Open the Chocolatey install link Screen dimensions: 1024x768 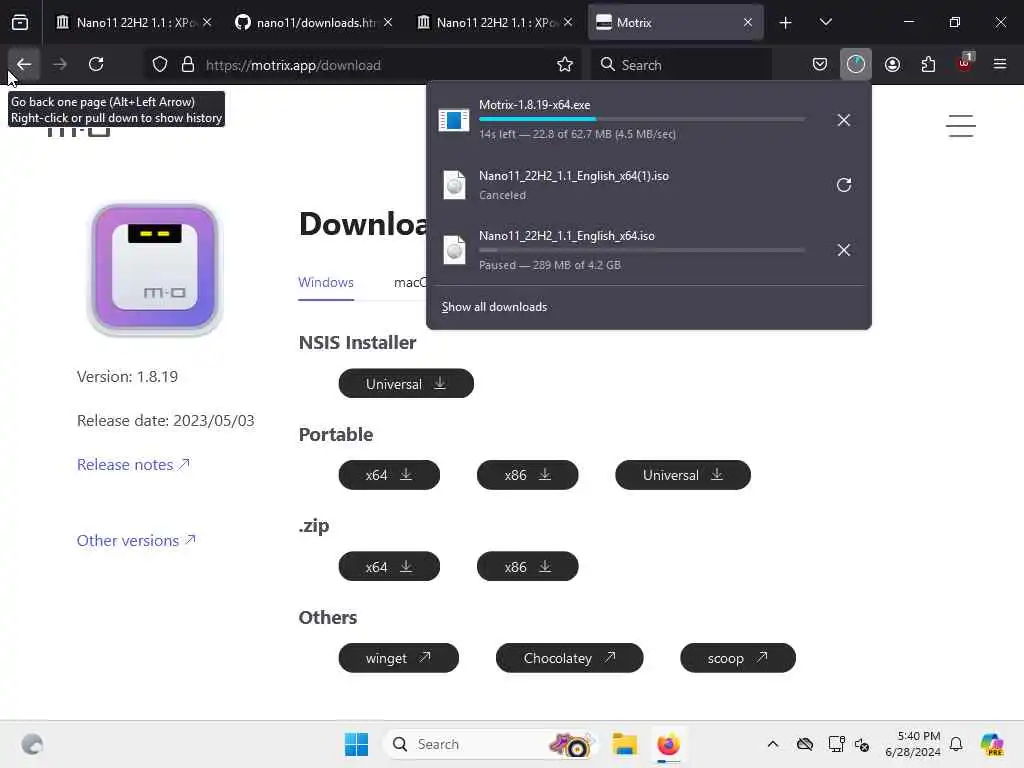[569, 658]
